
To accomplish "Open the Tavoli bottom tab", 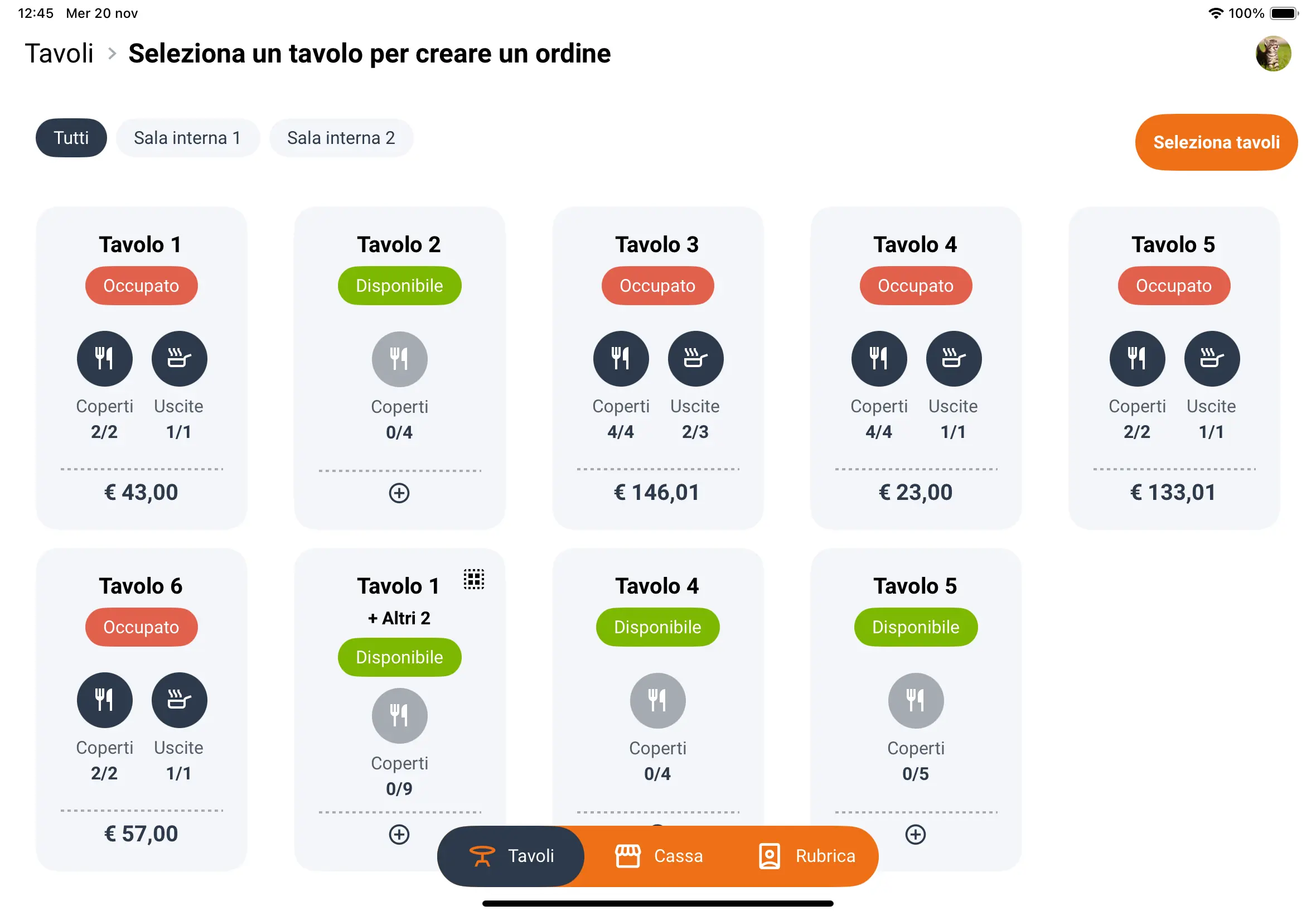I will (510, 856).
